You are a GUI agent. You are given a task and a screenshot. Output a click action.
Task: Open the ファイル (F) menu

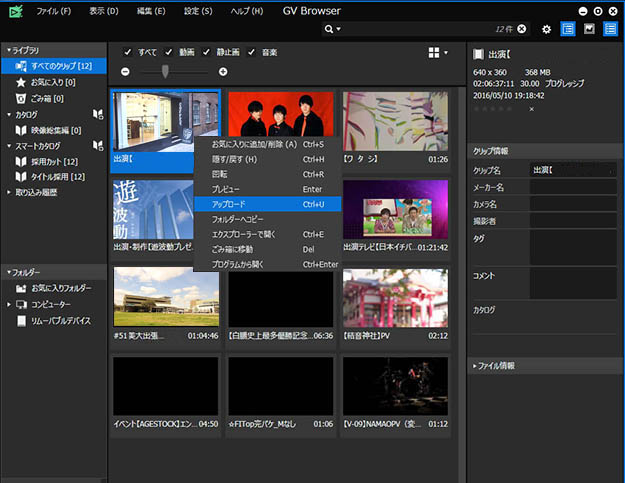[53, 10]
